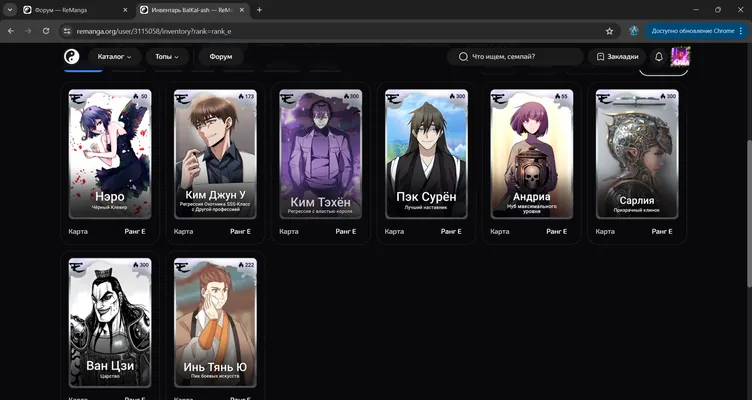This screenshot has height=400, width=752.
Task: Bookmark this page with the star icon
Action: 609,31
